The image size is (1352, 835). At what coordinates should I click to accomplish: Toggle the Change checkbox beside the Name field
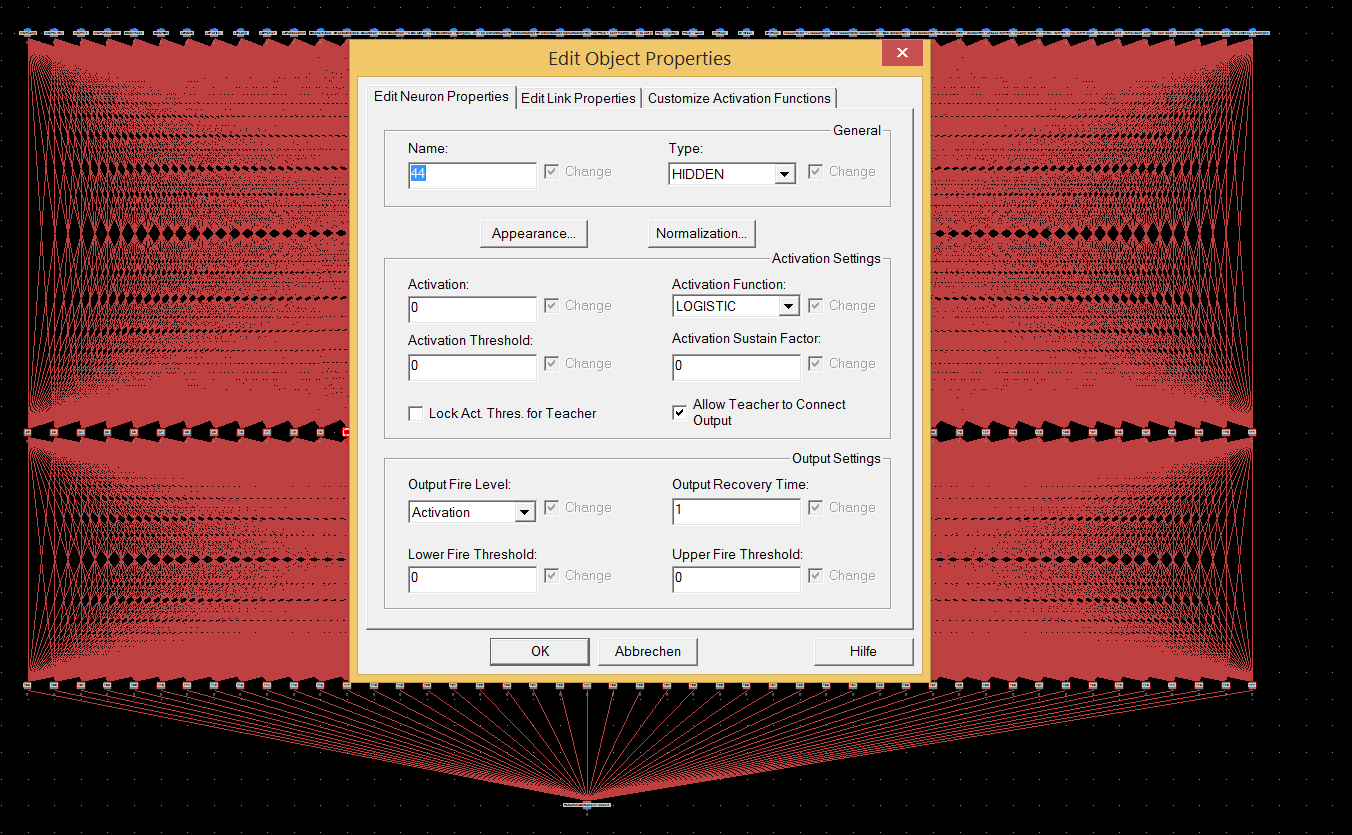click(552, 172)
